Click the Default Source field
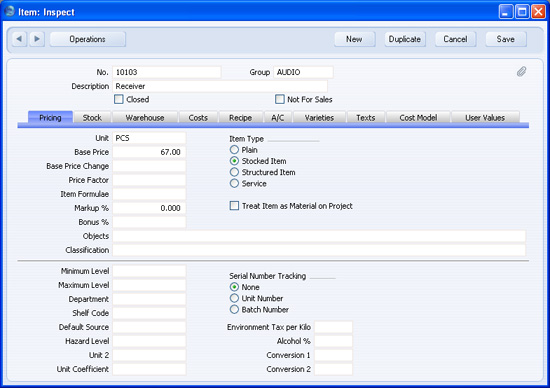This screenshot has height=388, width=550. point(149,327)
